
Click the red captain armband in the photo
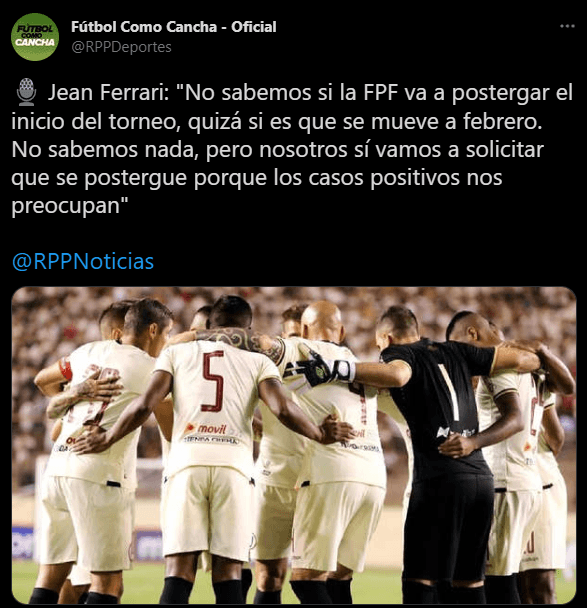coord(66,369)
